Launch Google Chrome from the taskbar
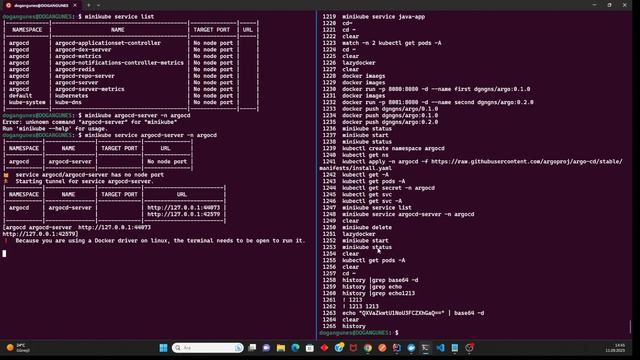The image size is (640, 360). click(368, 348)
